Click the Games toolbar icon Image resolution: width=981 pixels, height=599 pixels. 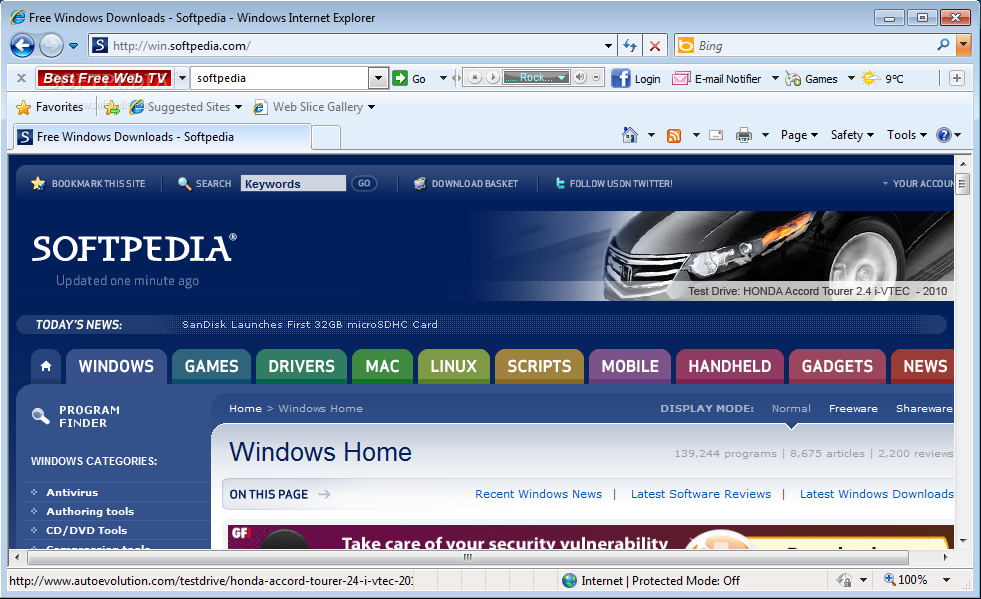click(793, 79)
